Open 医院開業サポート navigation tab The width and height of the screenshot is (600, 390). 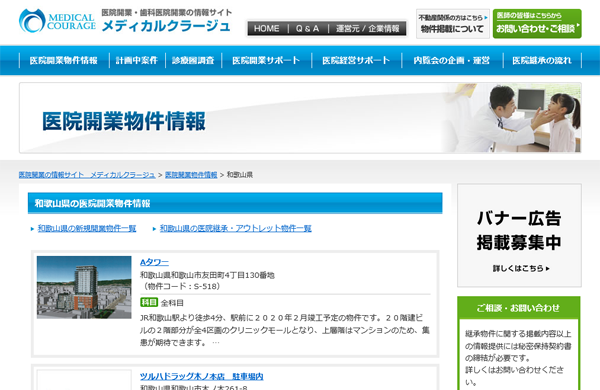(x=266, y=60)
